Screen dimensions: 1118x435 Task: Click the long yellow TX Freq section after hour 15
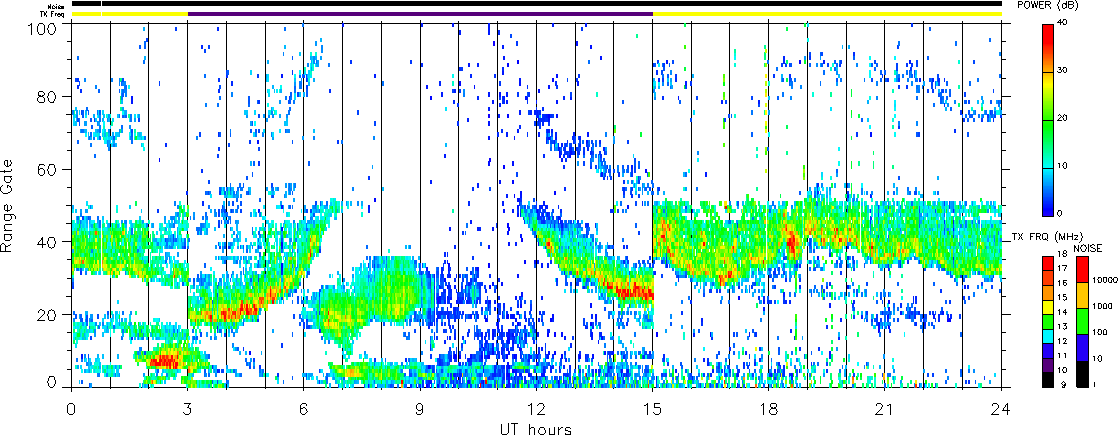[827, 14]
